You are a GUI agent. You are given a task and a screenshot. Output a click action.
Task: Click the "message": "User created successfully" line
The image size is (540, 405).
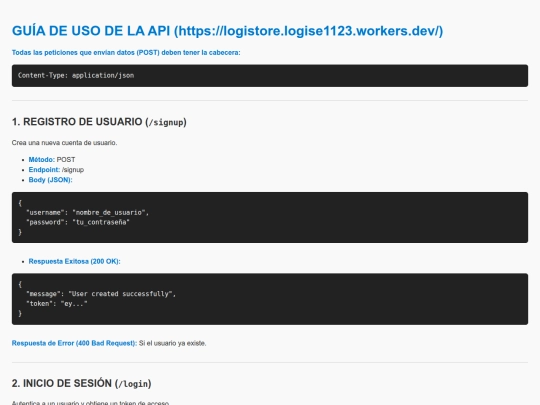point(101,294)
